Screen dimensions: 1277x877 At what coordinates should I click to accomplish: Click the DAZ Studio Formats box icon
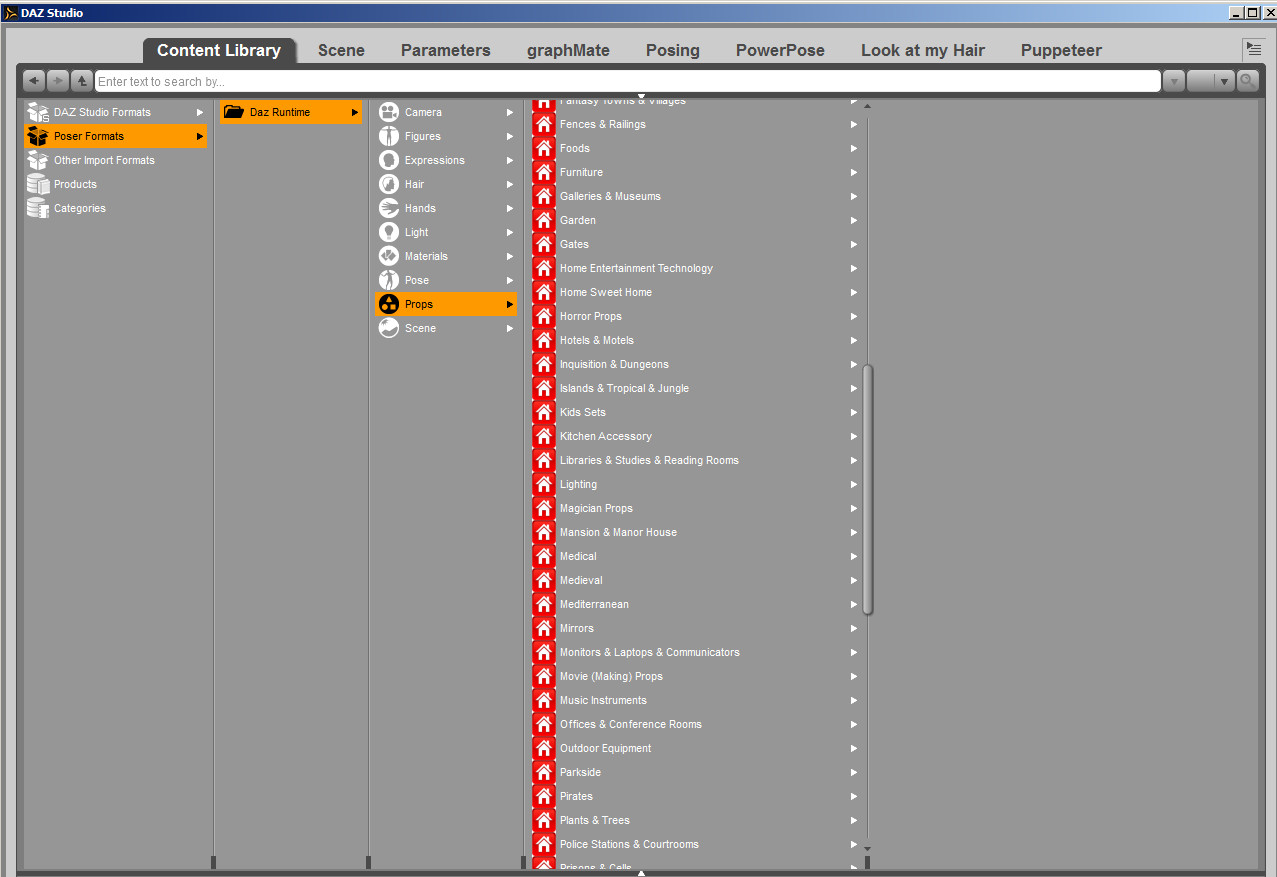pyautogui.click(x=38, y=112)
